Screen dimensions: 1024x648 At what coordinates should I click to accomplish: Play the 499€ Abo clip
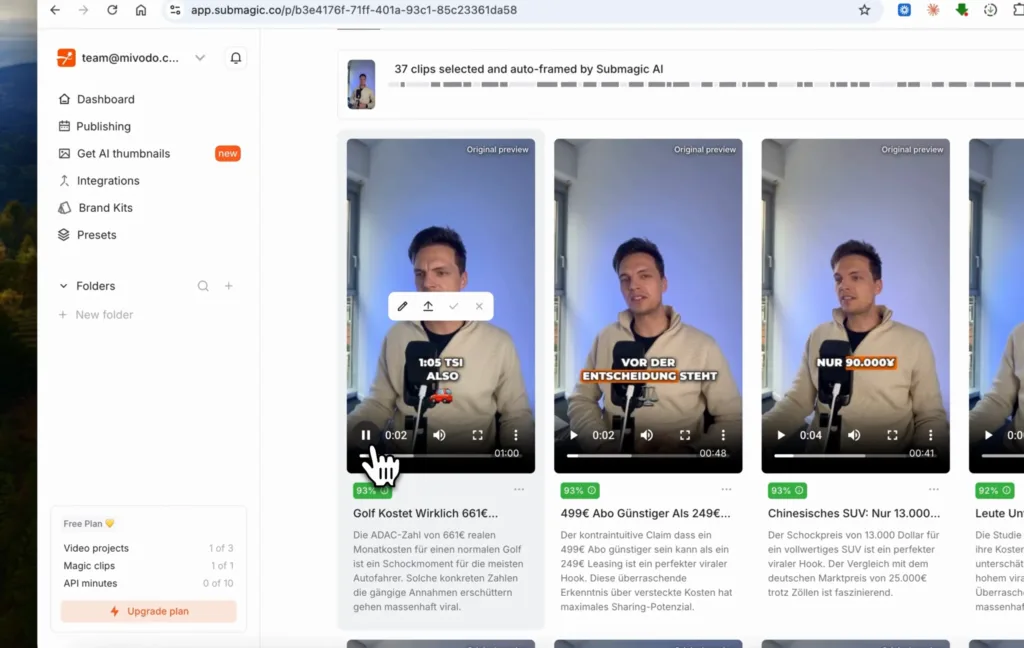573,435
